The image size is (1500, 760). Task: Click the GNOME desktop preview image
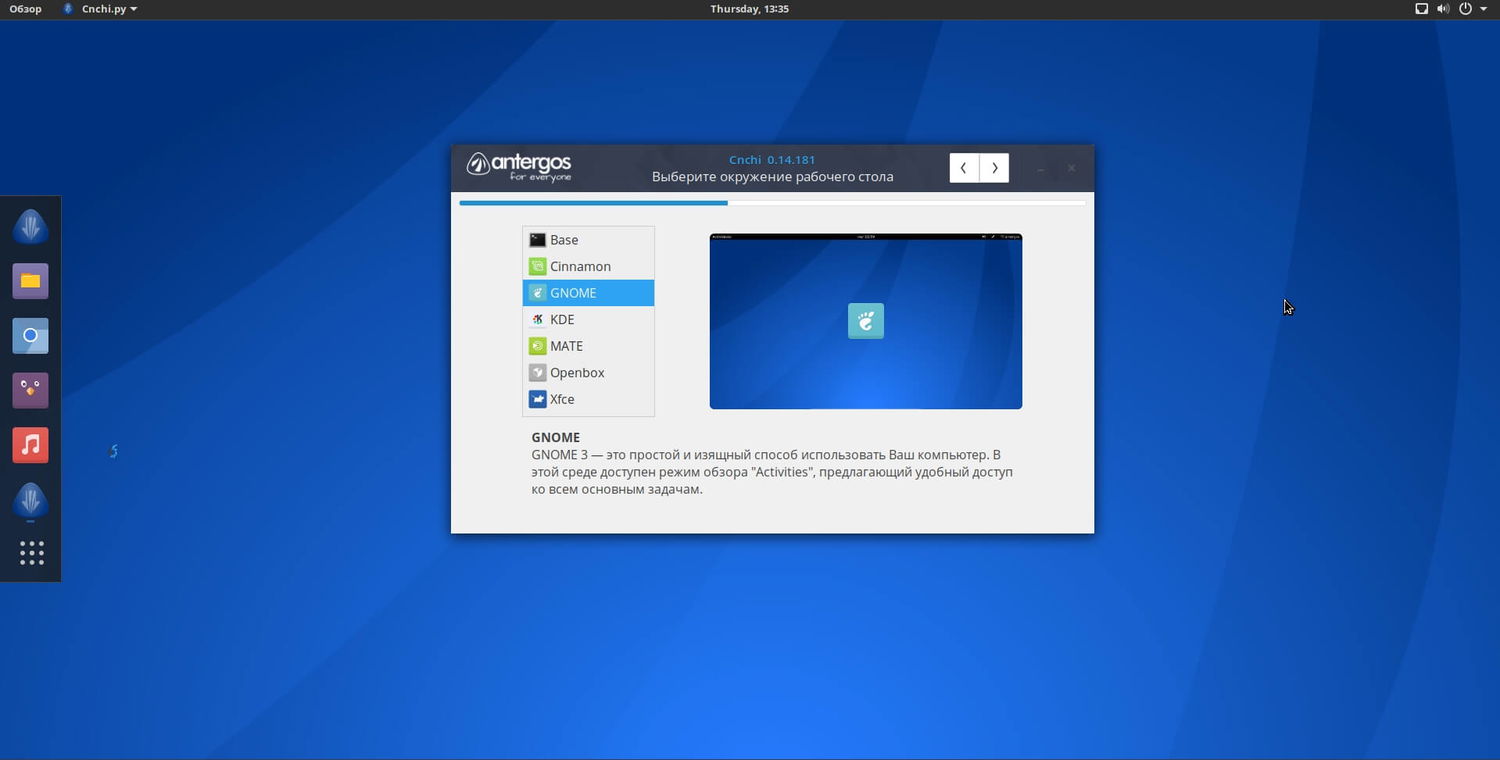(866, 321)
